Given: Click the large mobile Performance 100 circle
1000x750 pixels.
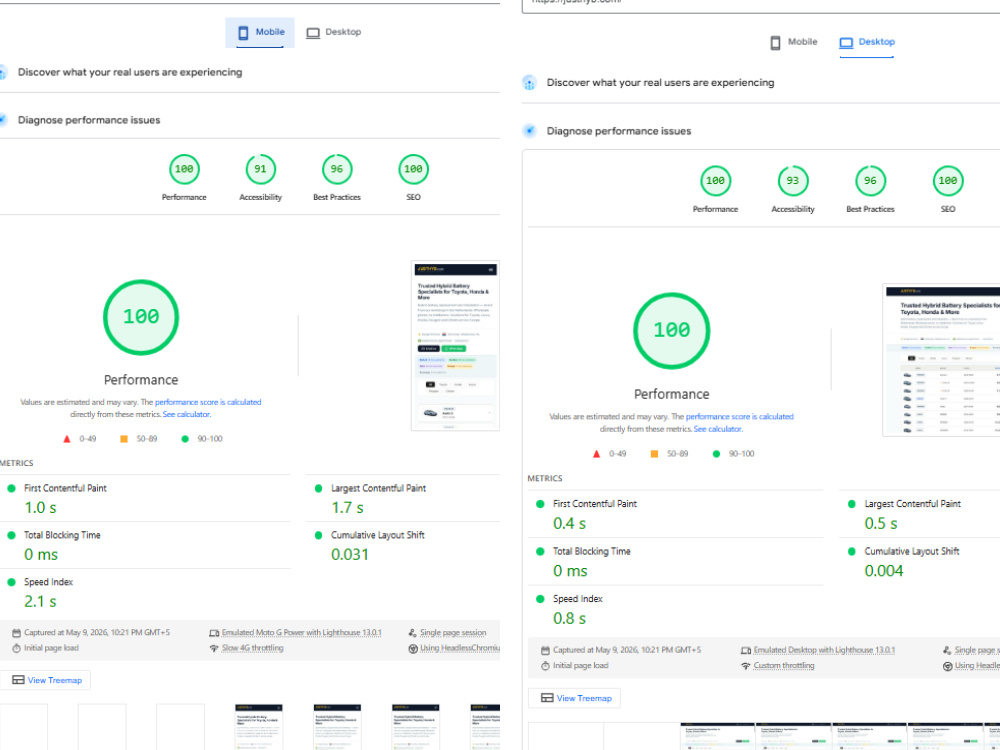Looking at the screenshot, I should (141, 317).
